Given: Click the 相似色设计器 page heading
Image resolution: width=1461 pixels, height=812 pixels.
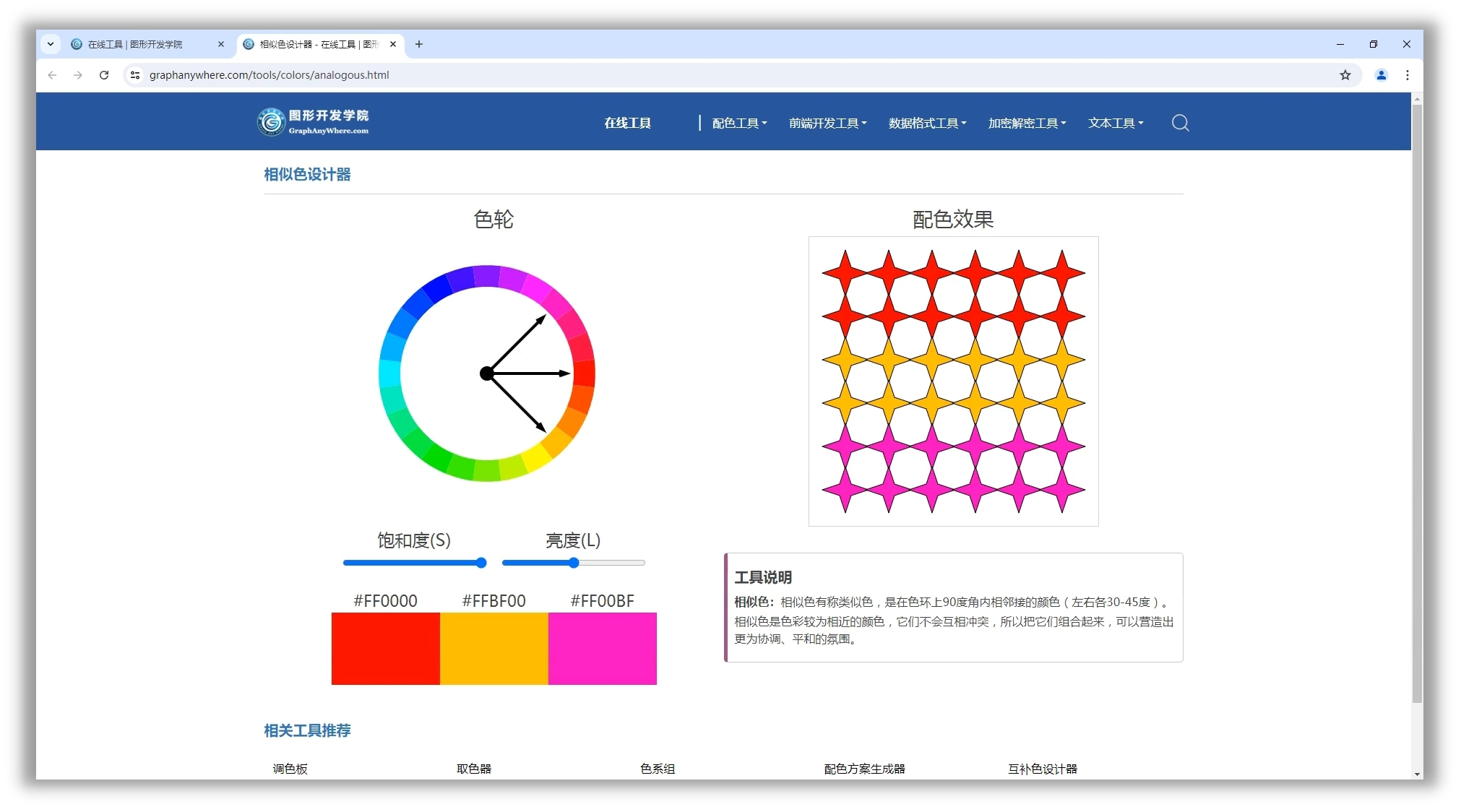Looking at the screenshot, I should [x=307, y=175].
